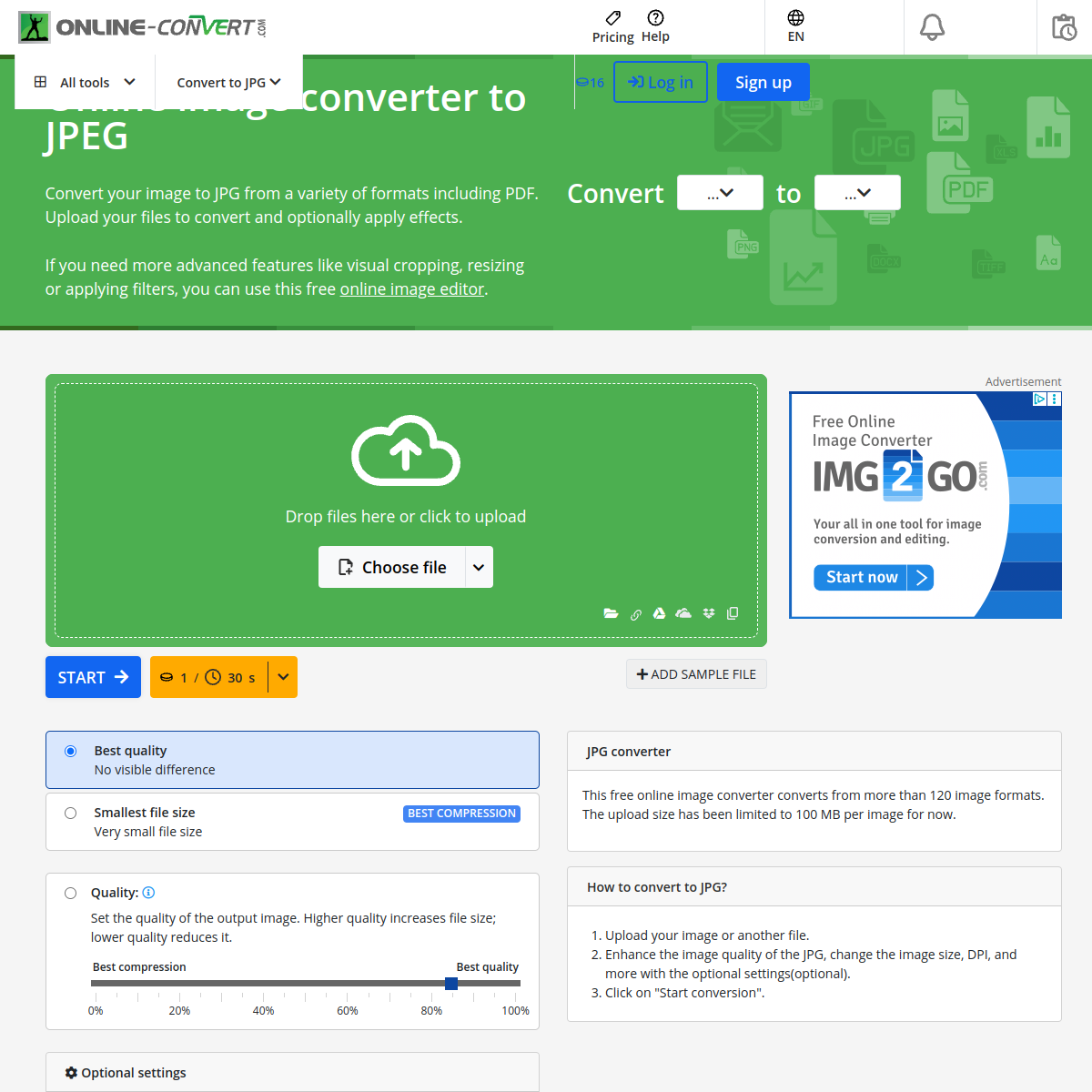1092x1092 pixels.
Task: Expand the Optional settings section
Action: 292,1073
